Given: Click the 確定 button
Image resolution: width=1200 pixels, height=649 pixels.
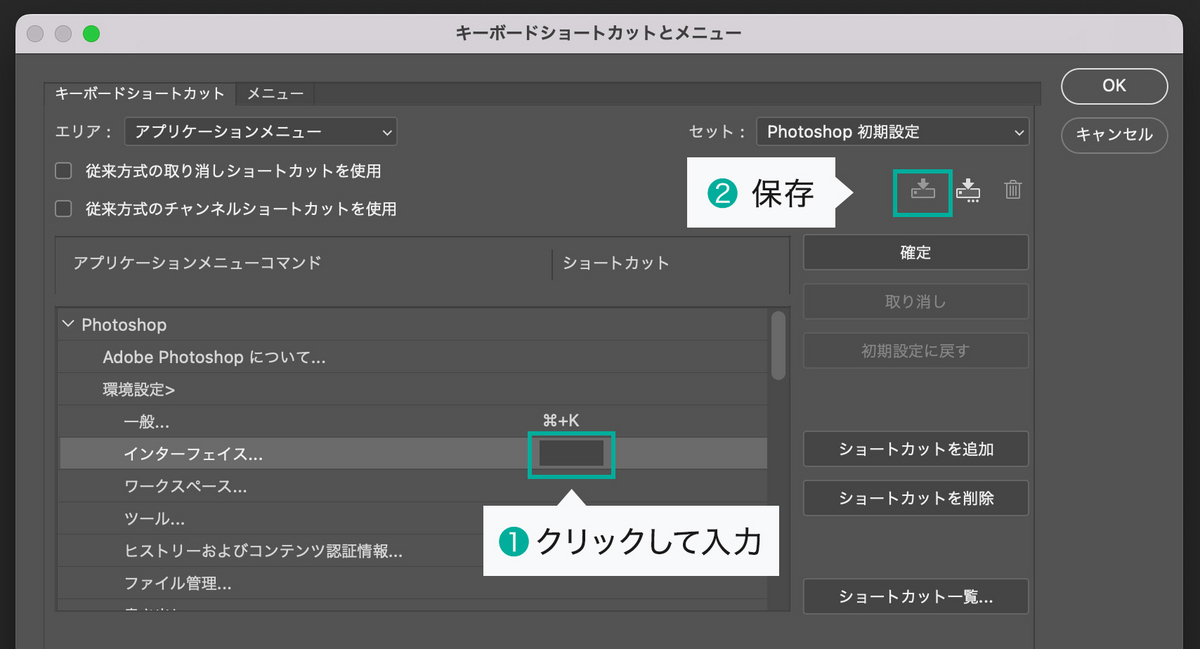Looking at the screenshot, I should pos(915,252).
